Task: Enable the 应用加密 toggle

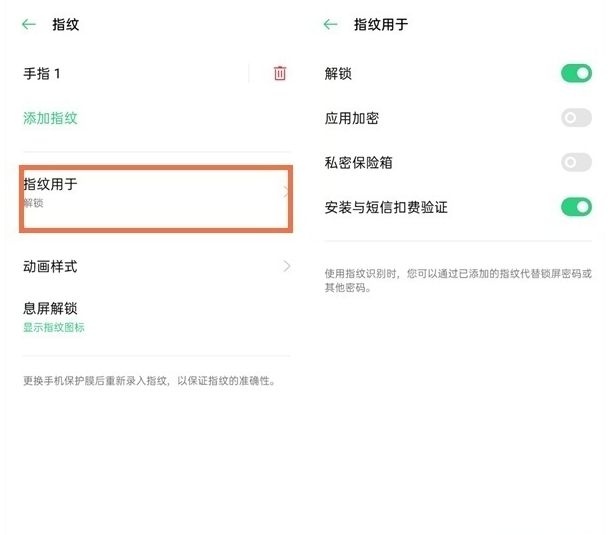Action: pos(576,118)
